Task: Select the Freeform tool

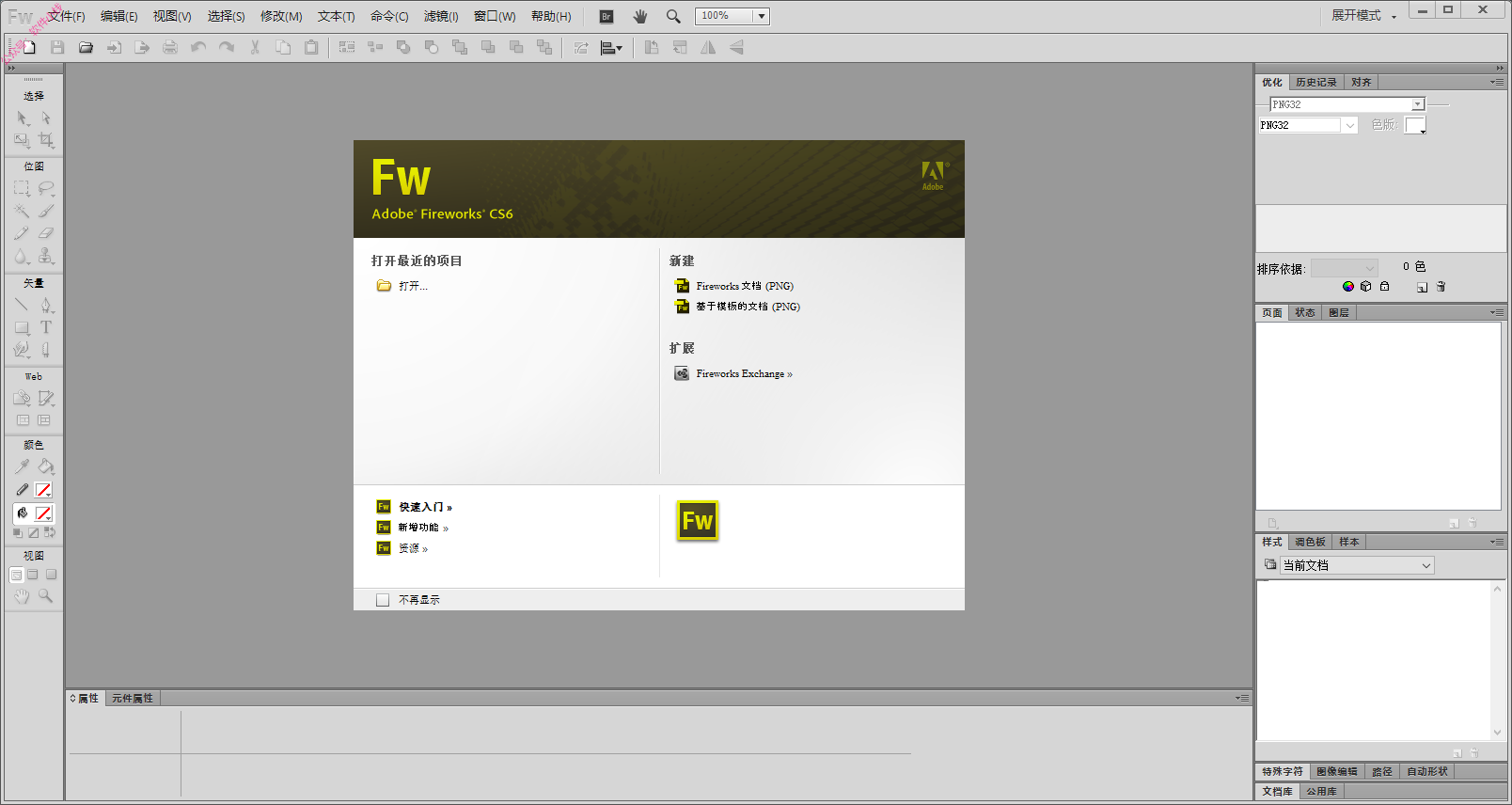Action: tap(22, 350)
